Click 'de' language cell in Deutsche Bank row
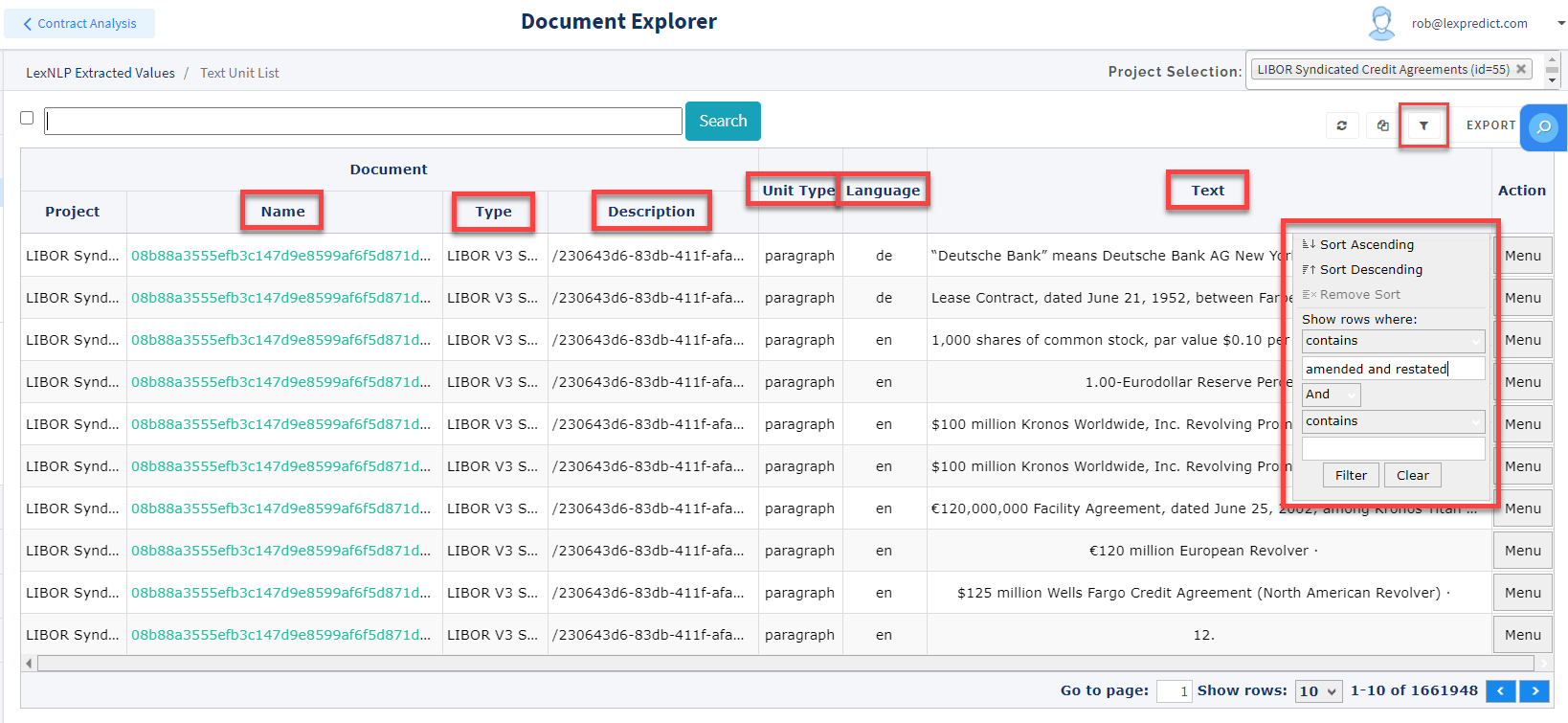This screenshot has width=1568, height=723. [884, 256]
